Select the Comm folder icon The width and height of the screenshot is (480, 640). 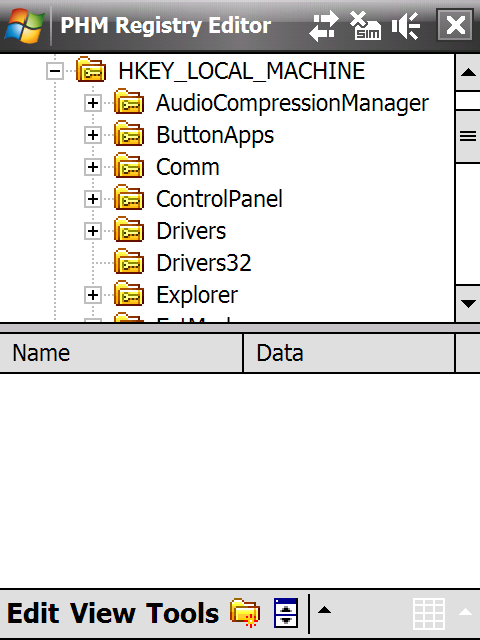click(x=129, y=165)
